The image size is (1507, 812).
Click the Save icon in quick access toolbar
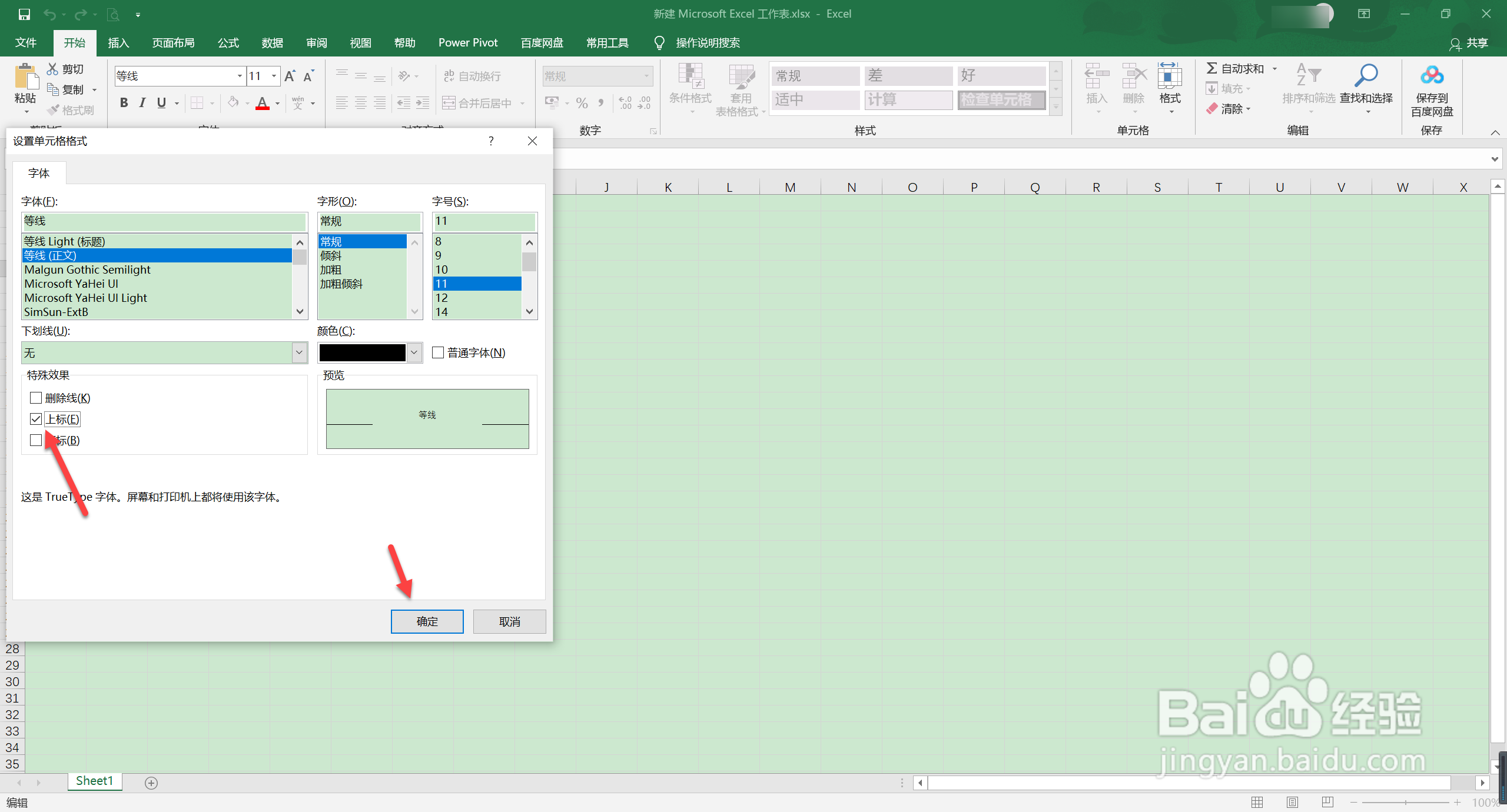tap(24, 14)
